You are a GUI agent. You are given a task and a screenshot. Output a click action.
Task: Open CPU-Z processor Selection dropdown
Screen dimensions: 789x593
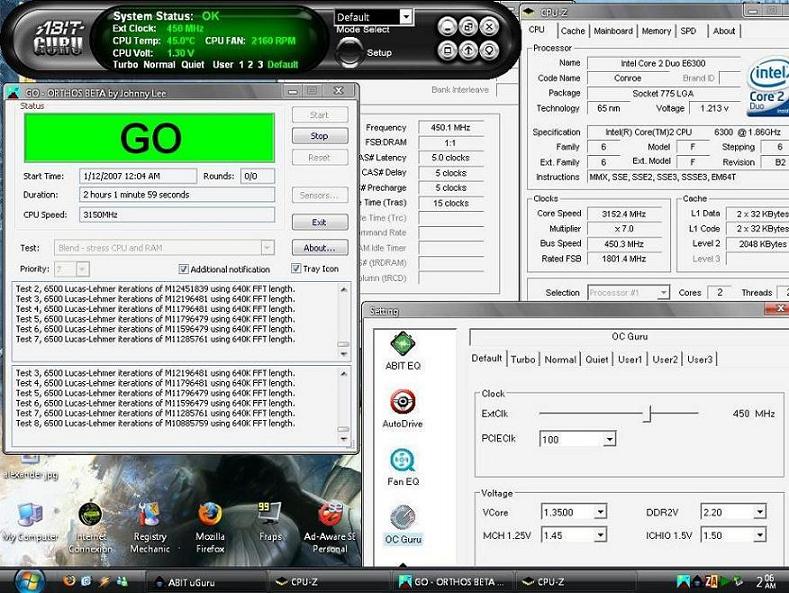click(664, 292)
